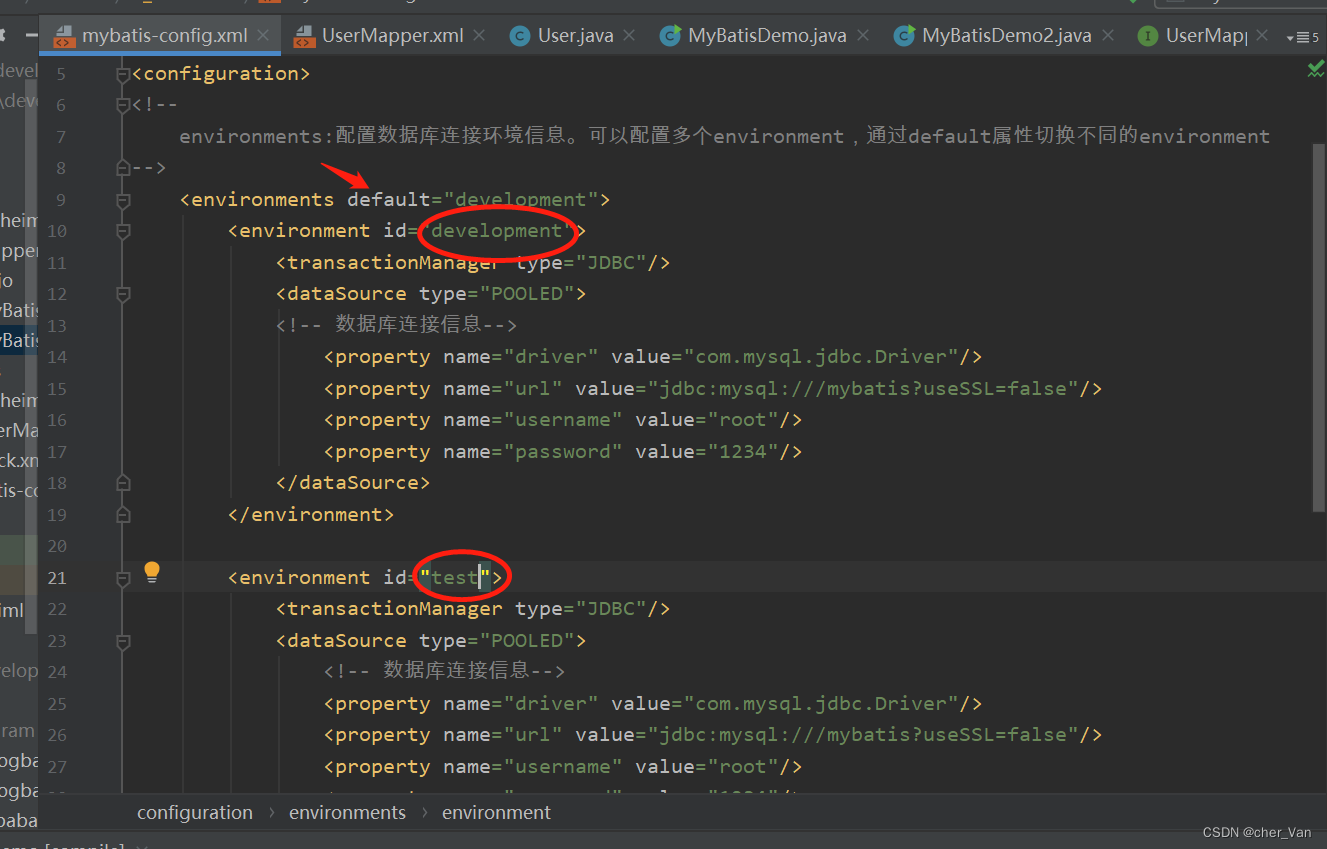Hide the project tool window with minus icon

click(32, 36)
